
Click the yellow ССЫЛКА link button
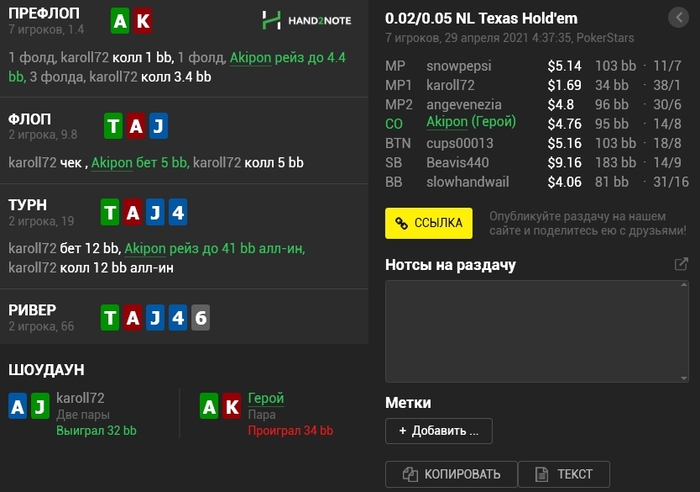click(428, 223)
